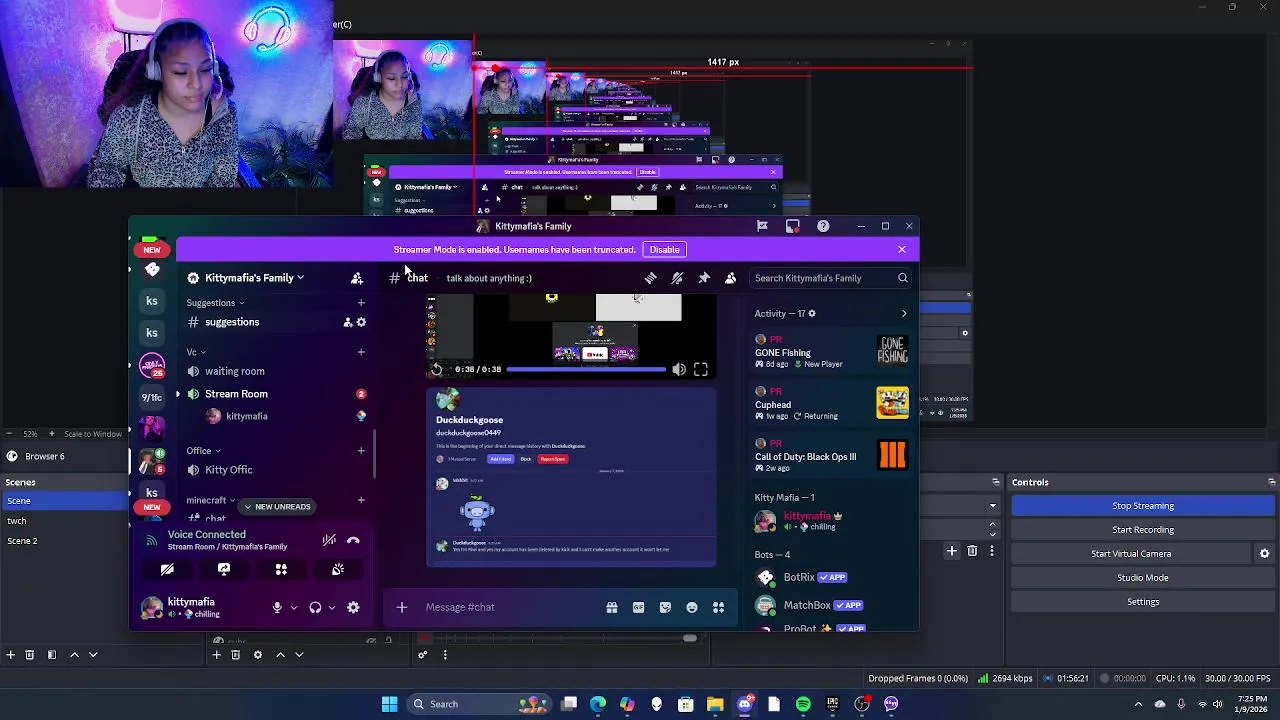Collapse the Vc category
Screen dimensions: 1280x720
point(196,352)
